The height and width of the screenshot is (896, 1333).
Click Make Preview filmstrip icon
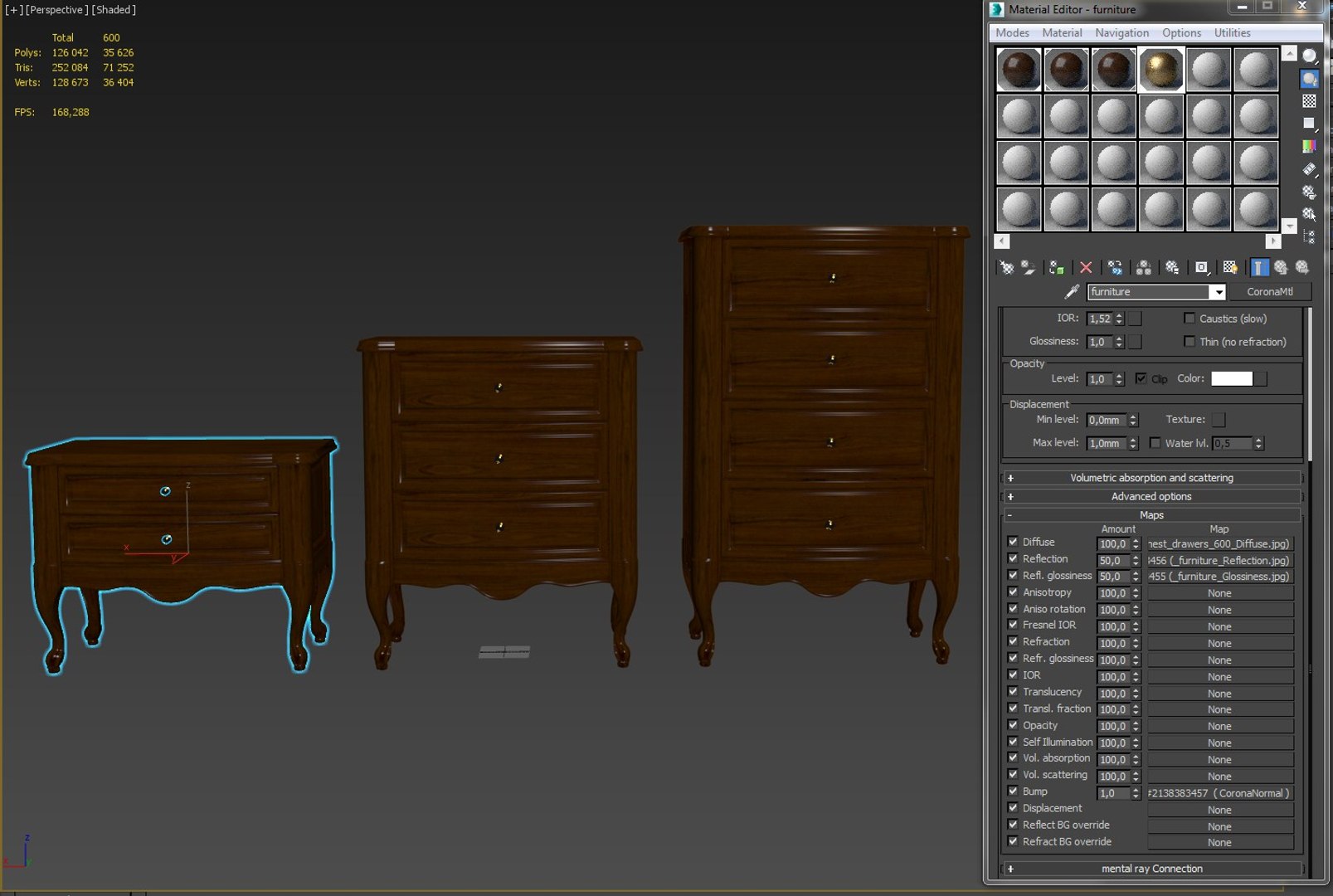click(x=1309, y=169)
